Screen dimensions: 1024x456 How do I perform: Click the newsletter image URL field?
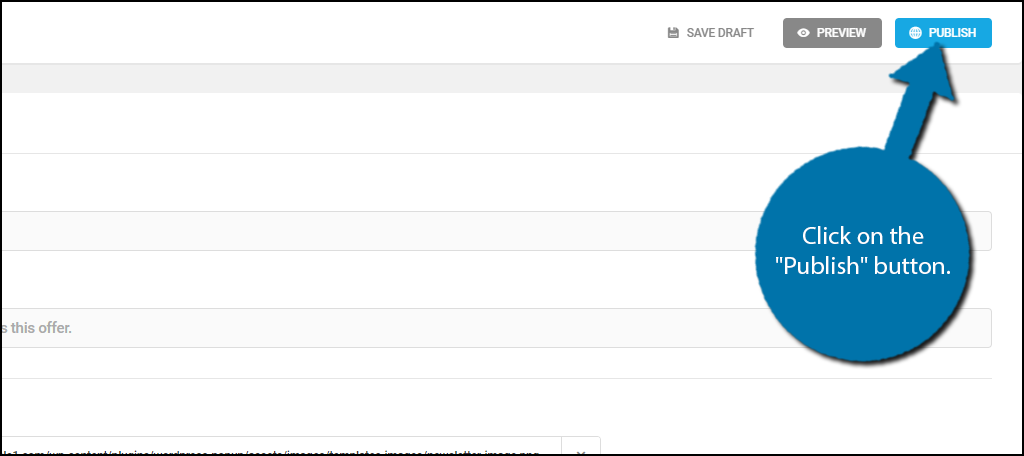(x=281, y=447)
